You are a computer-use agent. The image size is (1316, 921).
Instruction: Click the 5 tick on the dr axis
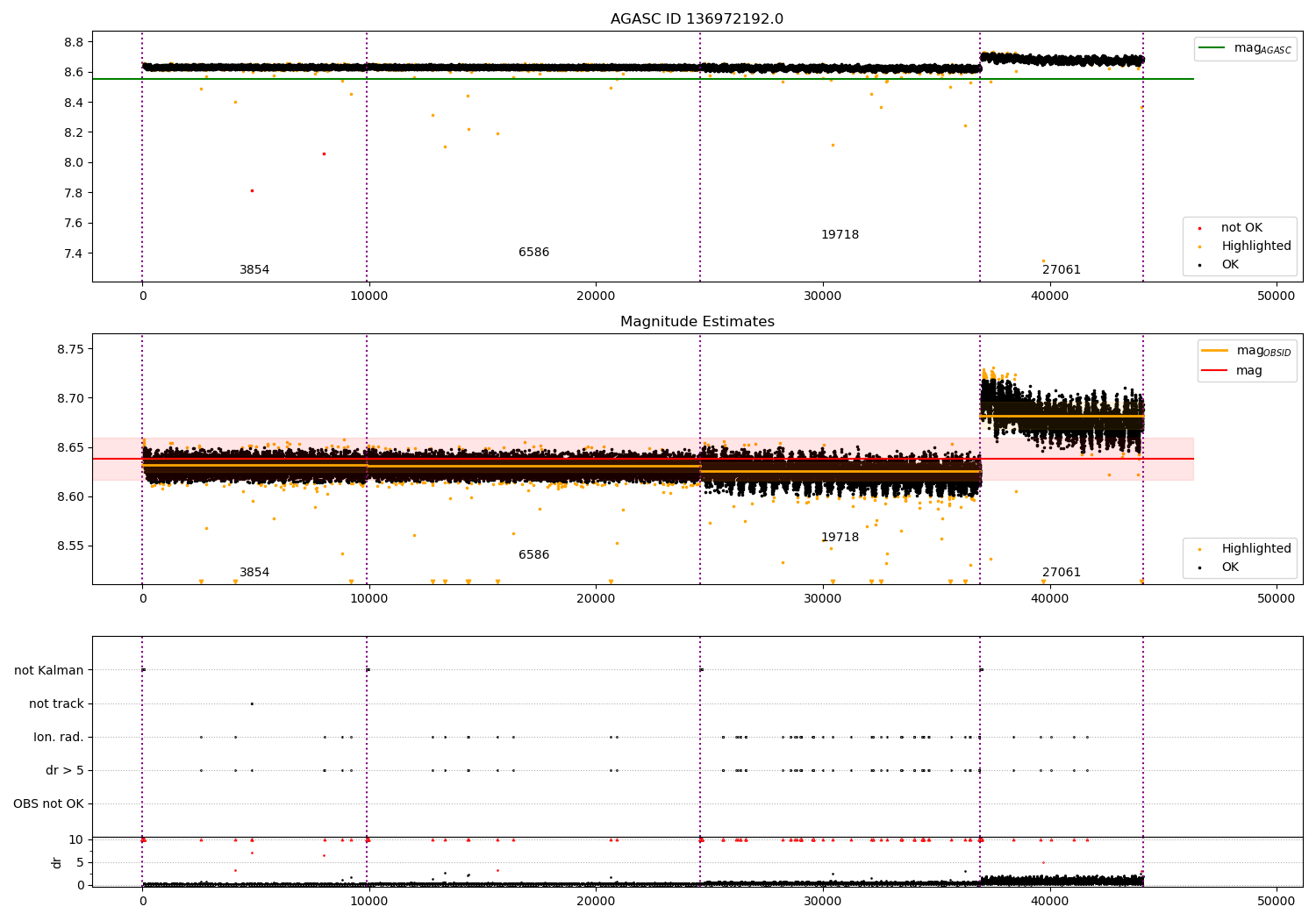pos(80,863)
